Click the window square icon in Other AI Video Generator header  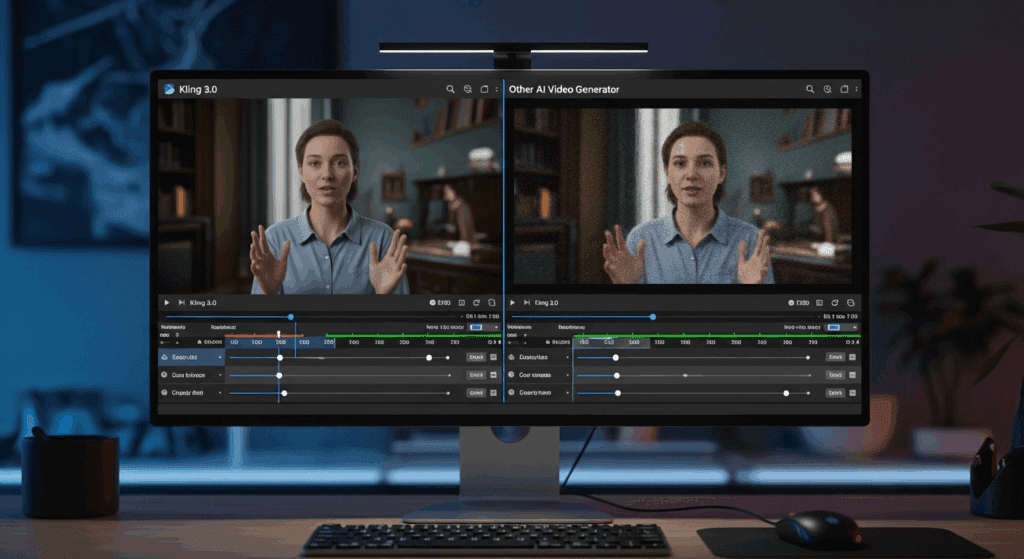click(844, 89)
